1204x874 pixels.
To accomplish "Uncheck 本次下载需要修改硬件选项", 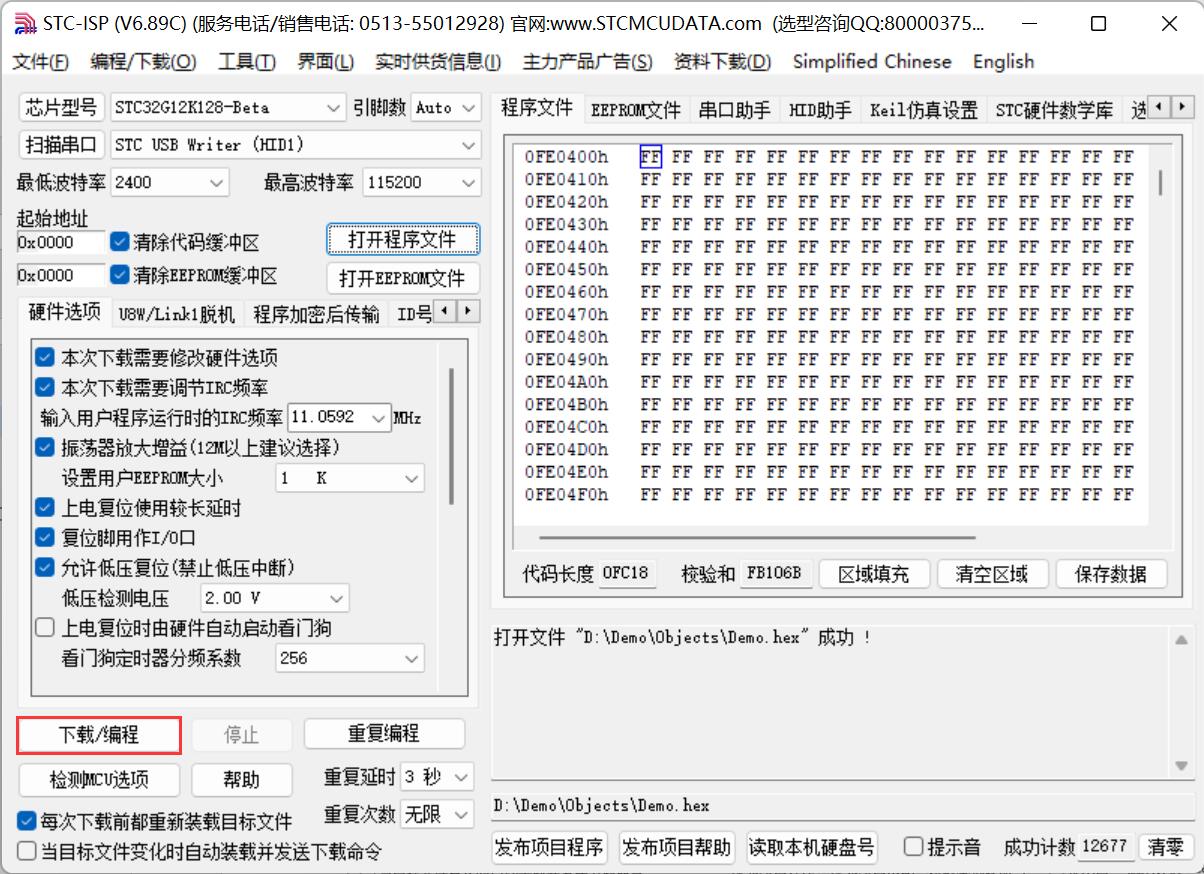I will pyautogui.click(x=45, y=357).
